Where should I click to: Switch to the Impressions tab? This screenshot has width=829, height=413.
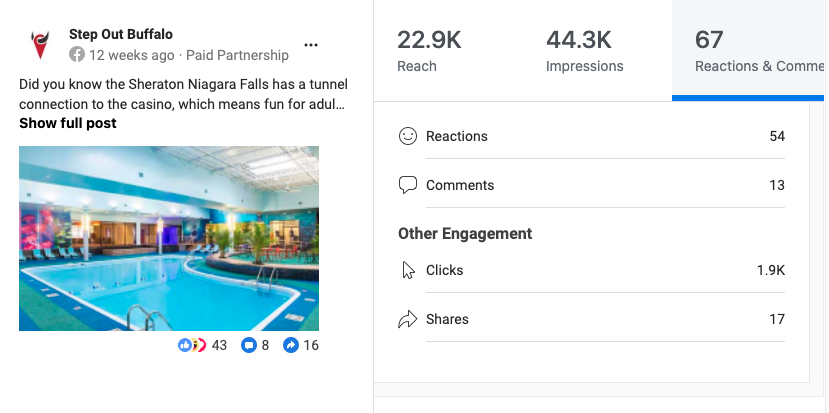pos(584,51)
